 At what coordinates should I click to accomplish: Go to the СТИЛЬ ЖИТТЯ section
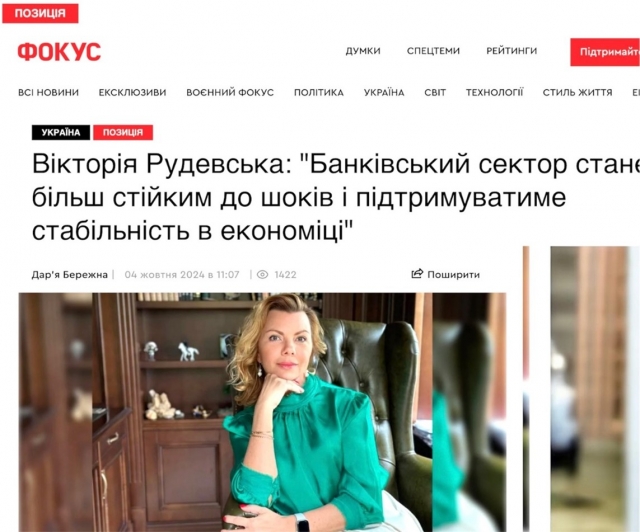pos(578,93)
